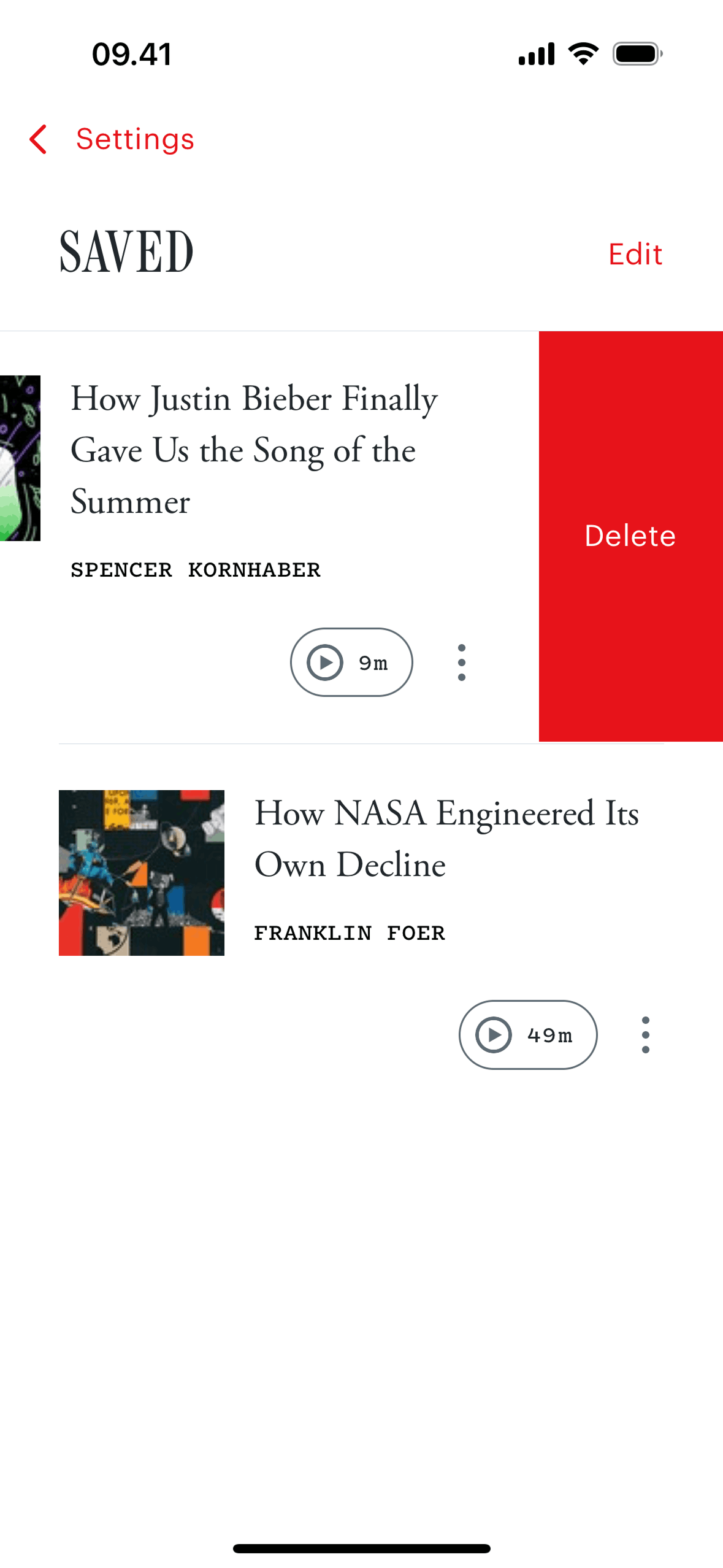Open the NASA article thumbnail image
The image size is (723, 1568).
click(x=142, y=872)
